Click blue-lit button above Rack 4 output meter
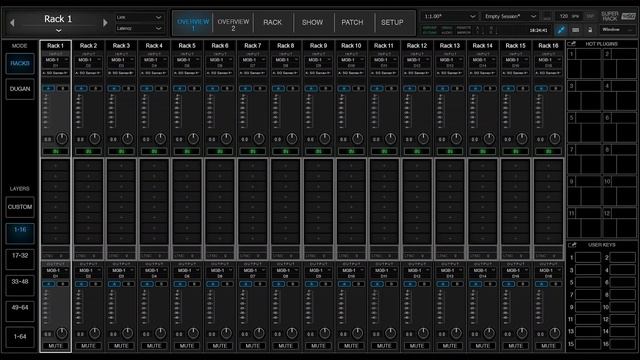This screenshot has height=360, width=640. pos(147,284)
